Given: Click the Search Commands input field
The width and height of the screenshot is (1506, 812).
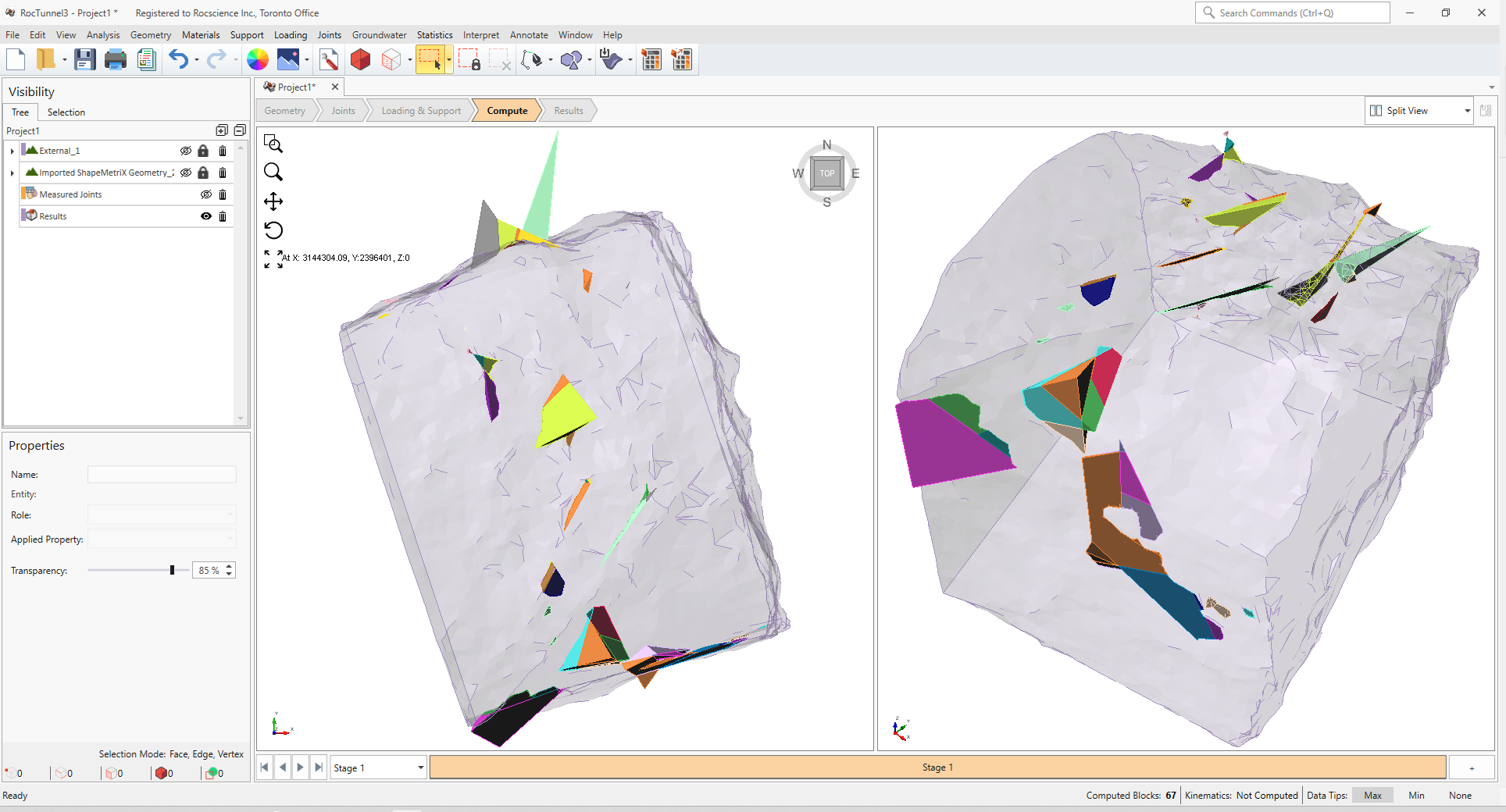Looking at the screenshot, I should (x=1292, y=12).
